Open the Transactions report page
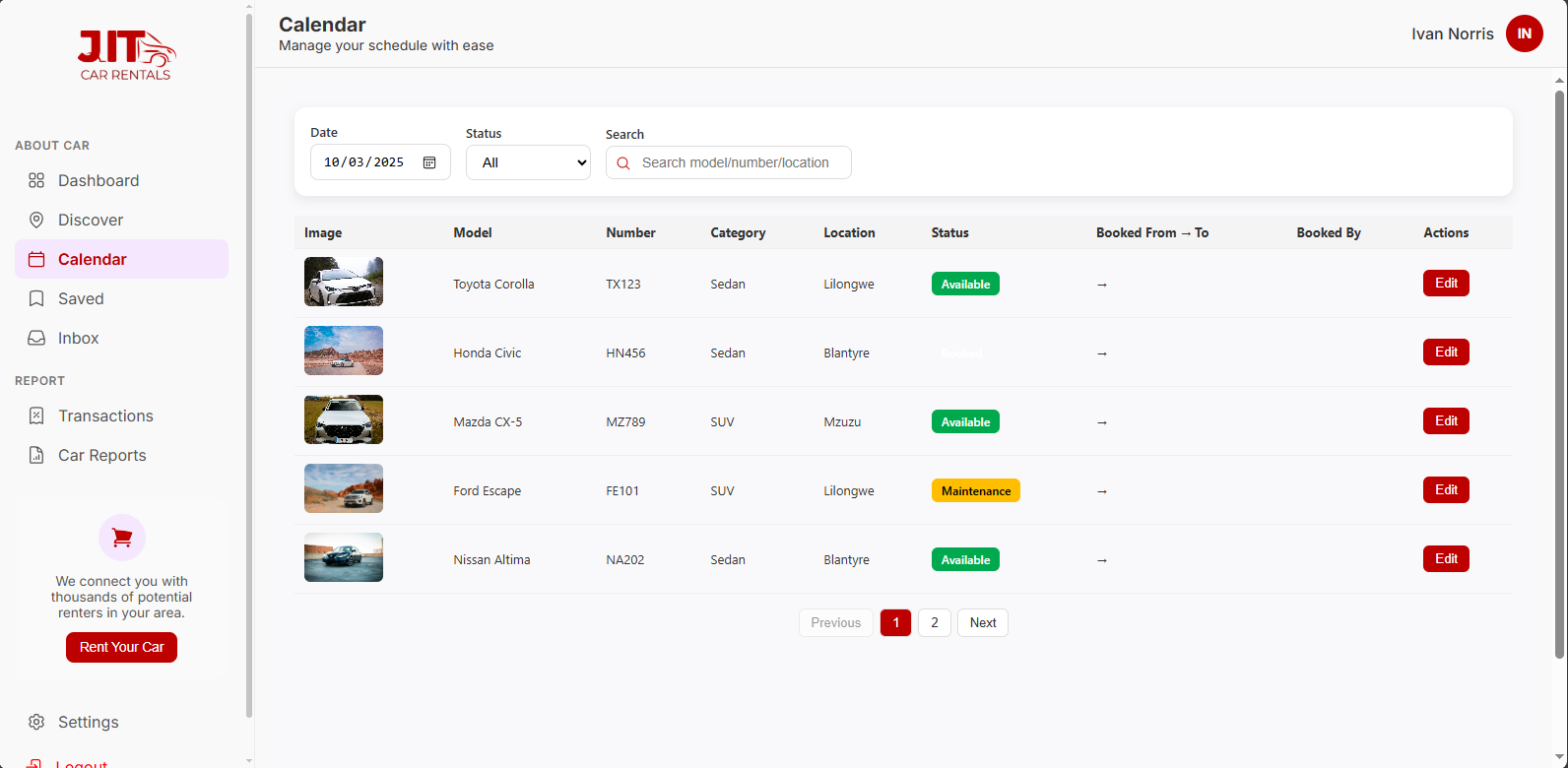1568x768 pixels. tap(121, 416)
